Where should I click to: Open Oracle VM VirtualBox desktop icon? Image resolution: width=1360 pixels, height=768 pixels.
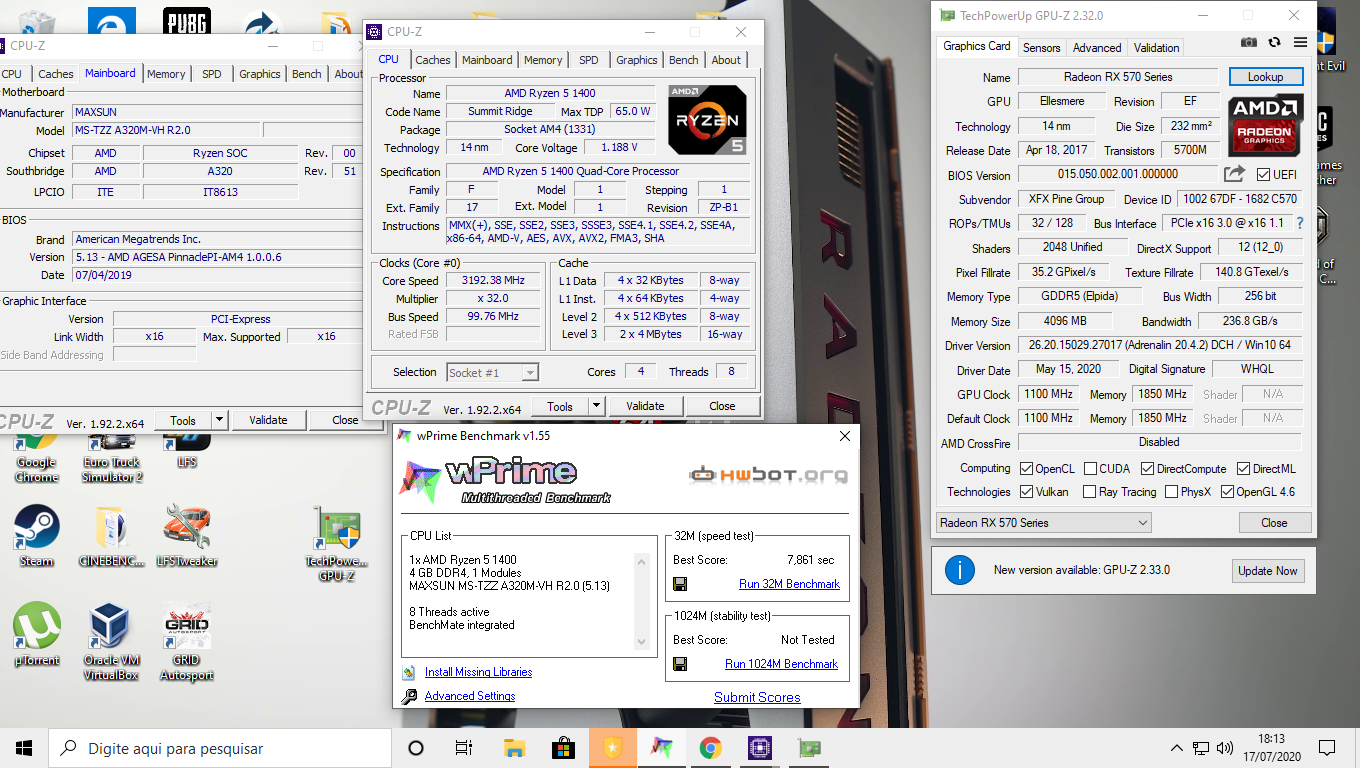[x=112, y=642]
